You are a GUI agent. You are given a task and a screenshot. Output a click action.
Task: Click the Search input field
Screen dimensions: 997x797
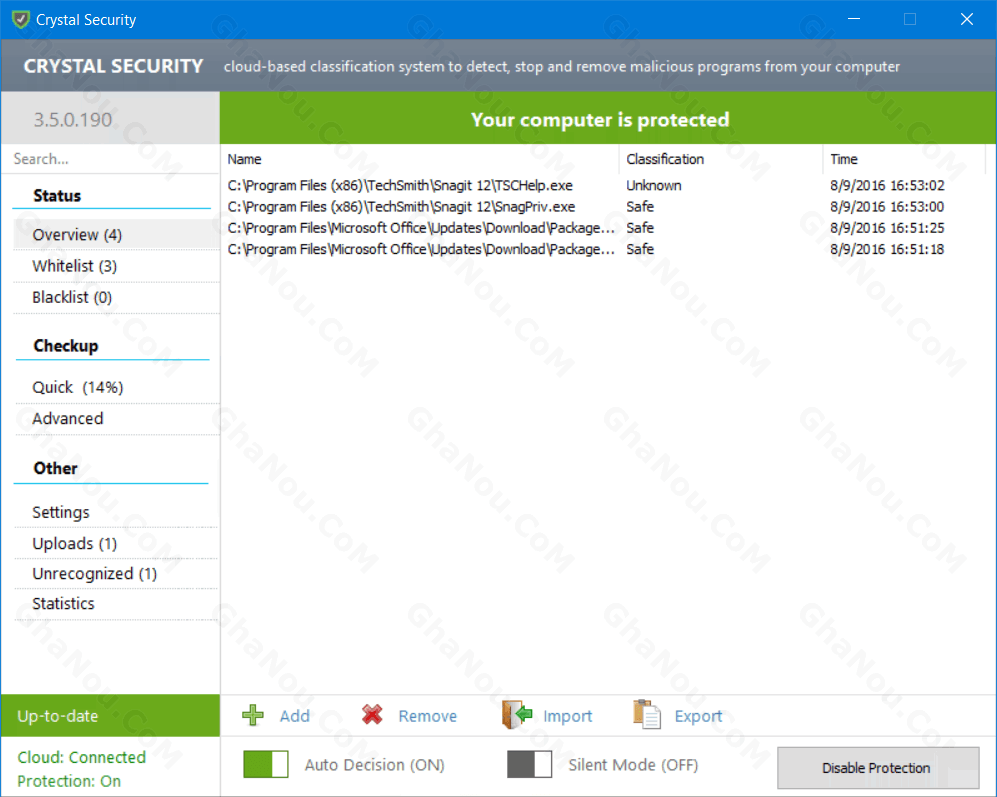coord(111,158)
